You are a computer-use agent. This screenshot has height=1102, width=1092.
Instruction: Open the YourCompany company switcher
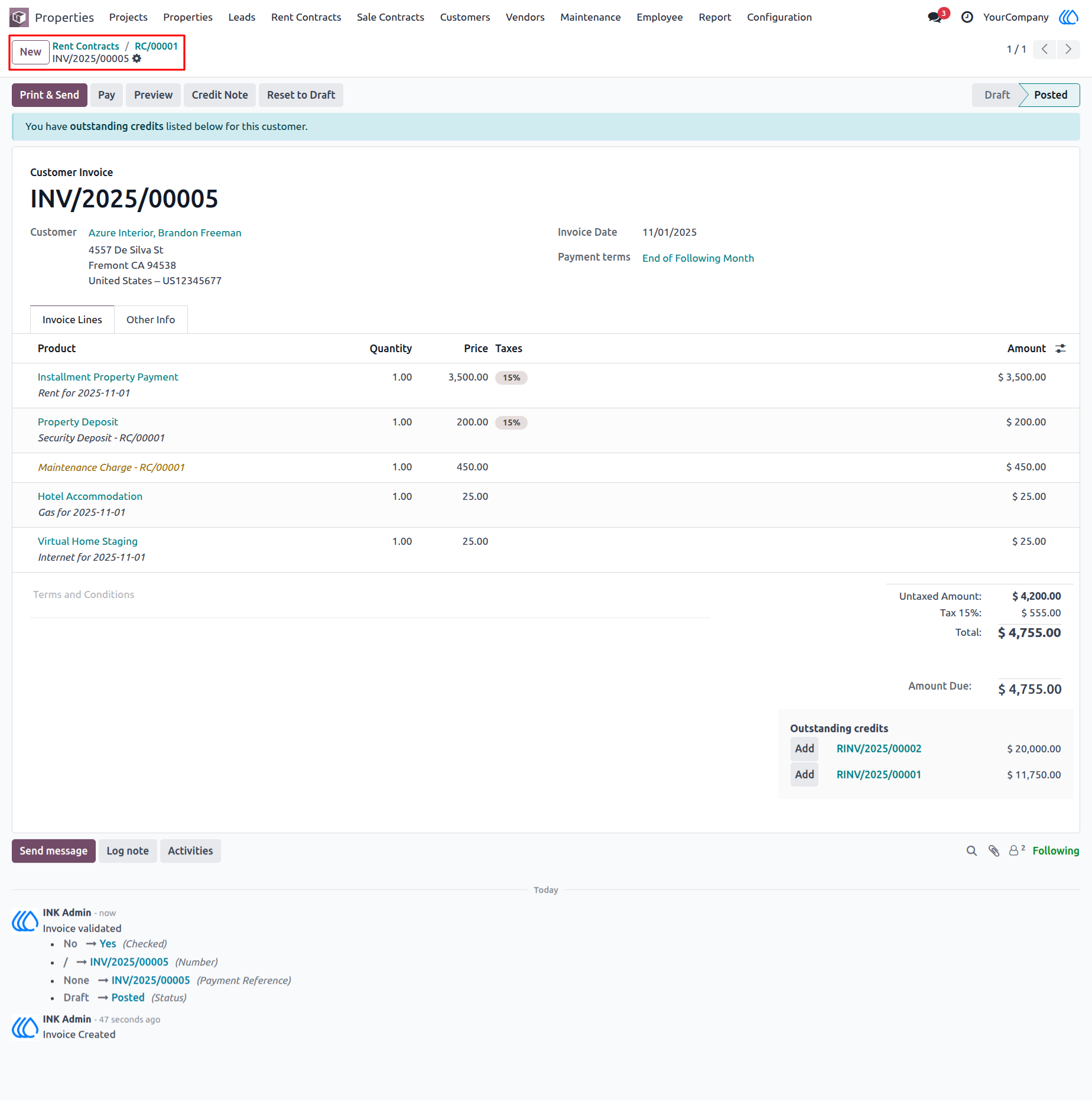coord(1016,17)
